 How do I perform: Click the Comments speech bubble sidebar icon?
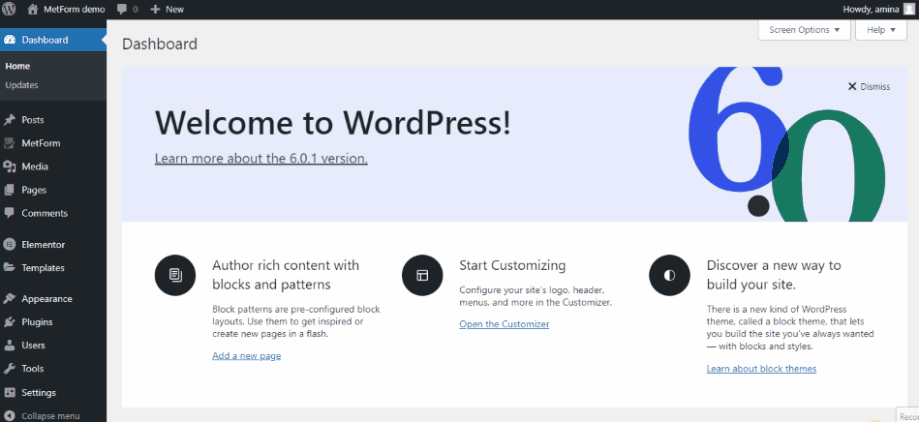click(x=9, y=213)
